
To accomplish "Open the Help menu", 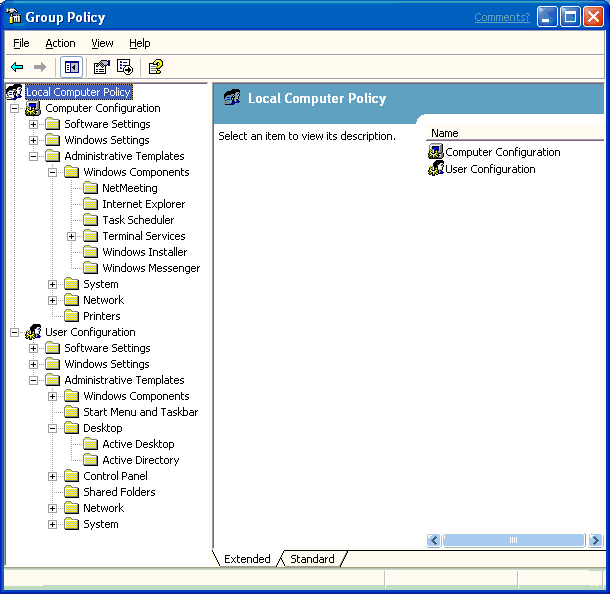I will click(140, 43).
